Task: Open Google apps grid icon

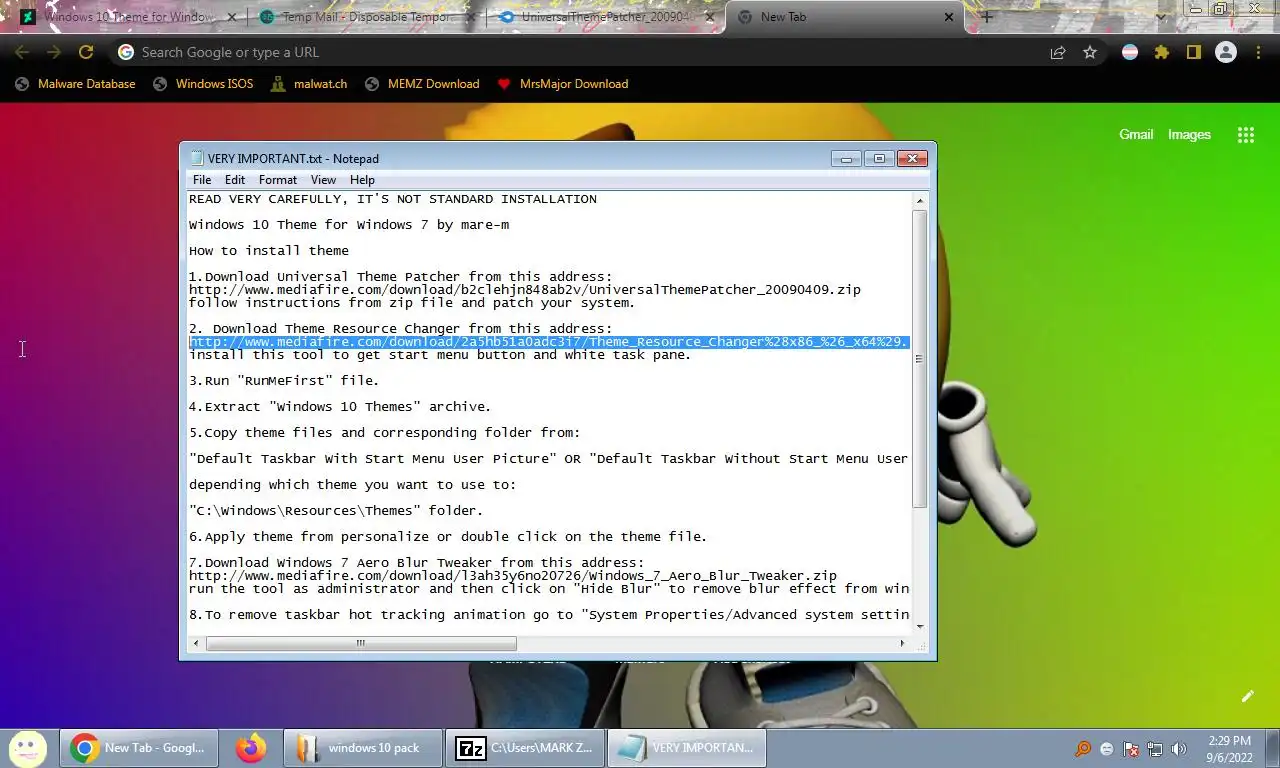Action: coord(1246,135)
